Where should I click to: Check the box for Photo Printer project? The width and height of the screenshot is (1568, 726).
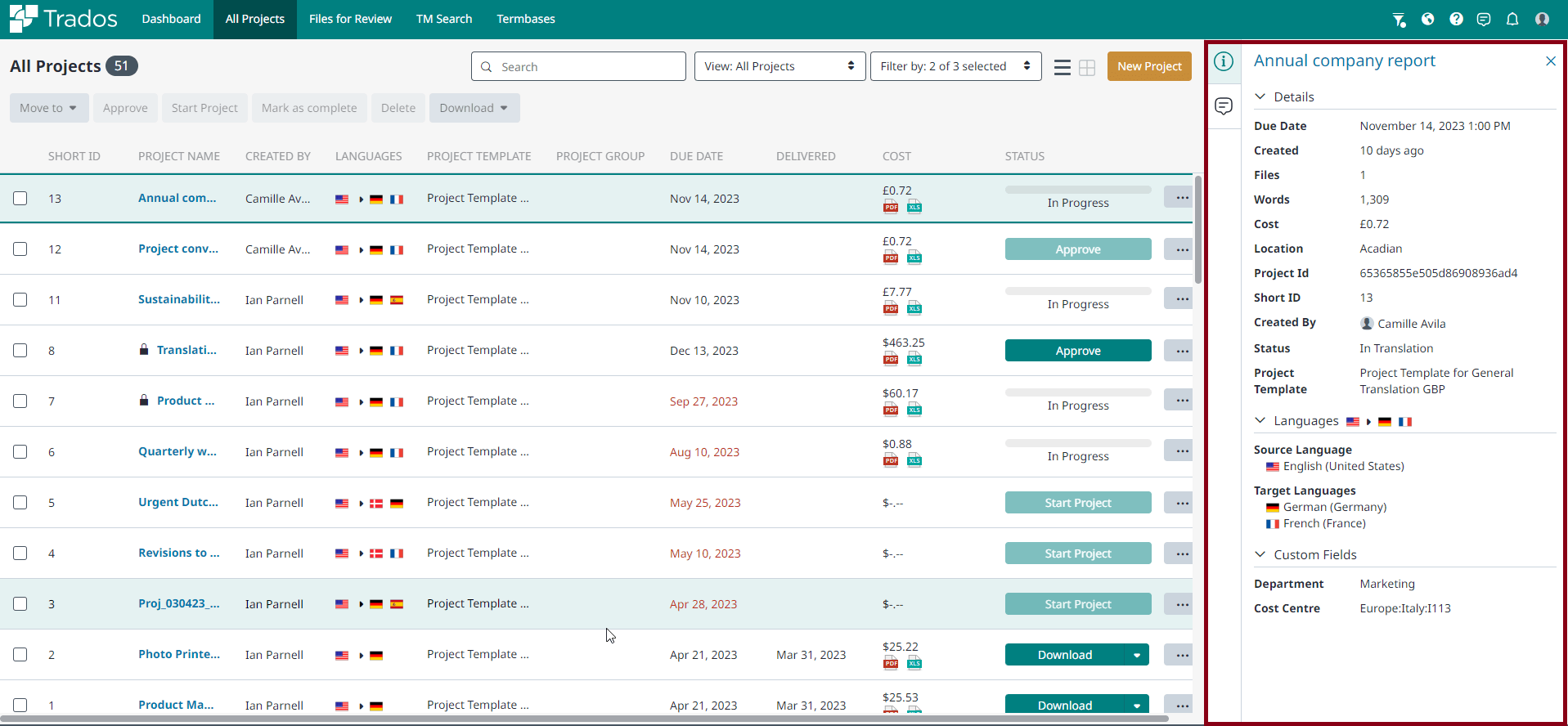[20, 655]
